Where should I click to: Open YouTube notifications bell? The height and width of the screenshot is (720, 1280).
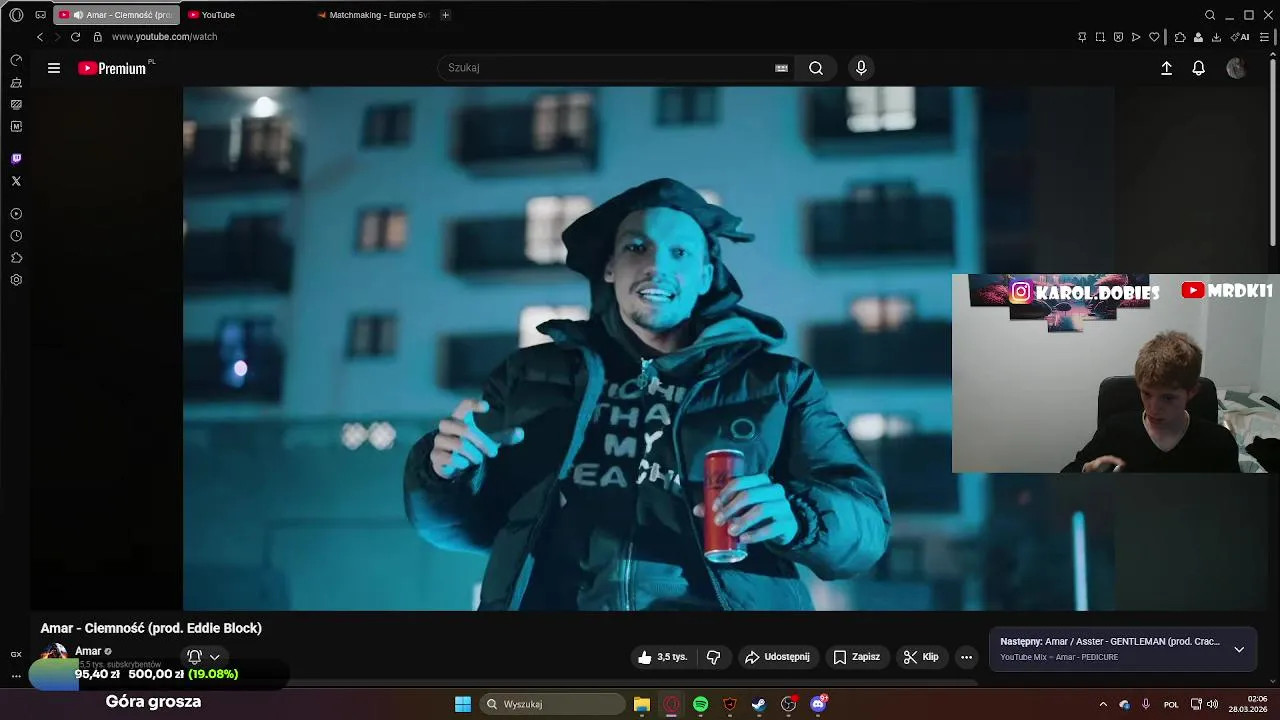coord(1198,68)
